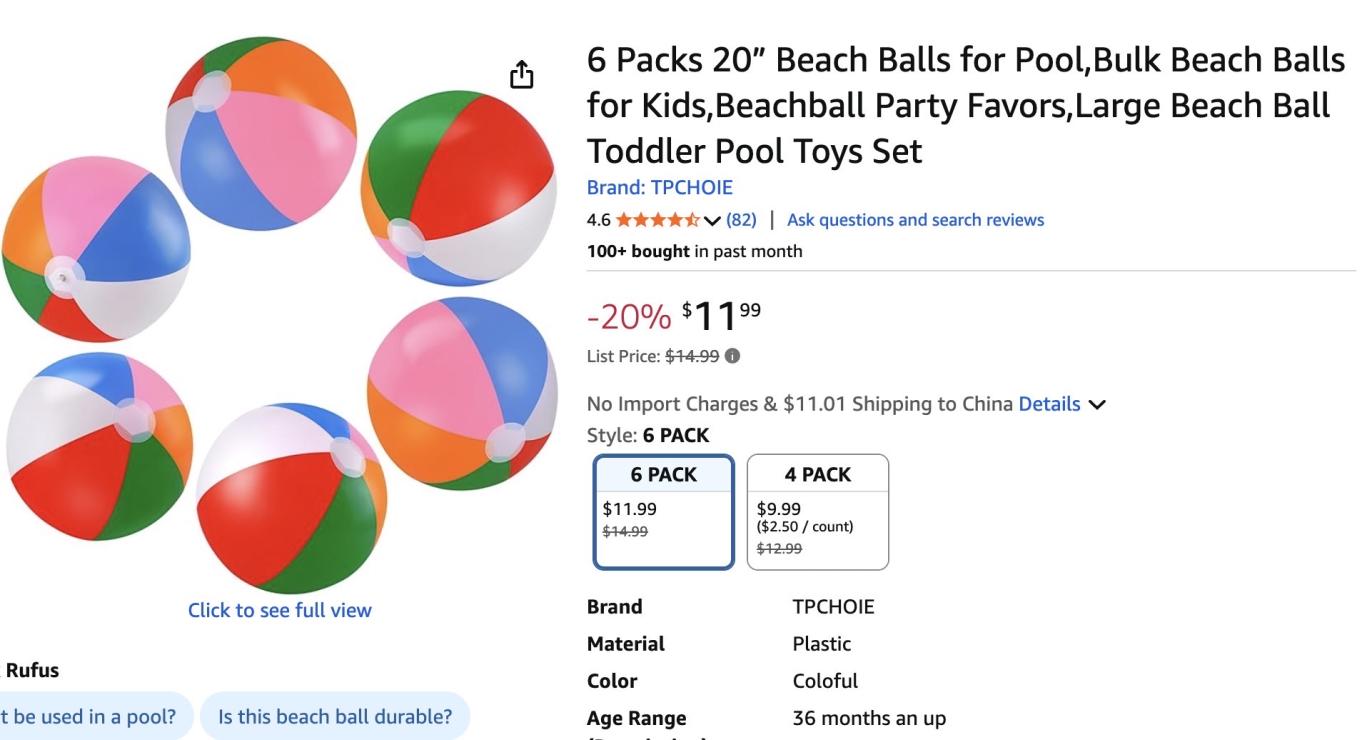Ask Rufus if usable in a pool

[90, 716]
